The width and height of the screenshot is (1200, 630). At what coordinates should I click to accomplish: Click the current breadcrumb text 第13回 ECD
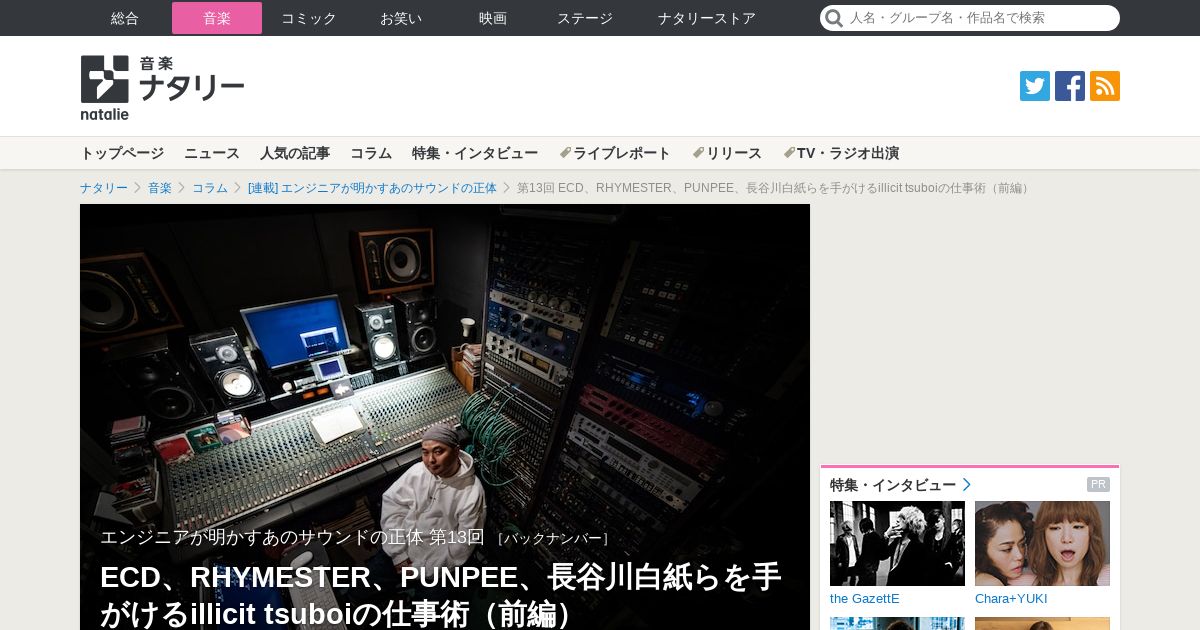[x=774, y=188]
